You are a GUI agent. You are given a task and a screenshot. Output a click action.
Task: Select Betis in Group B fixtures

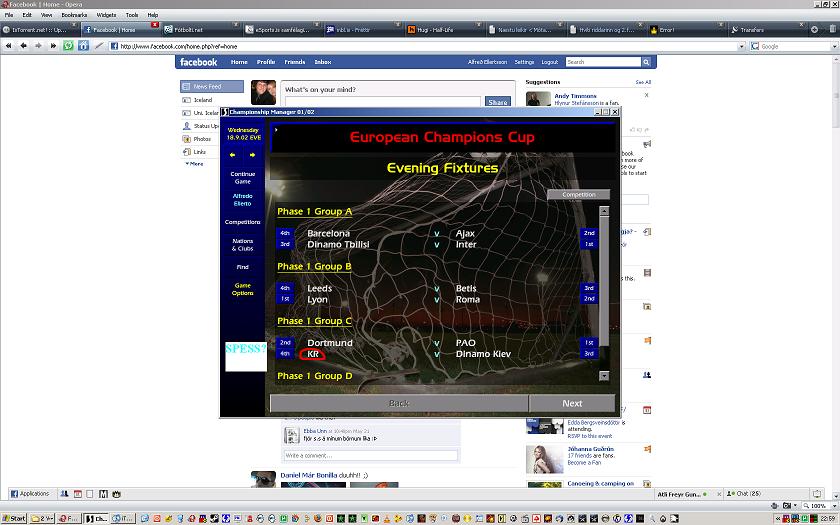[x=466, y=288]
